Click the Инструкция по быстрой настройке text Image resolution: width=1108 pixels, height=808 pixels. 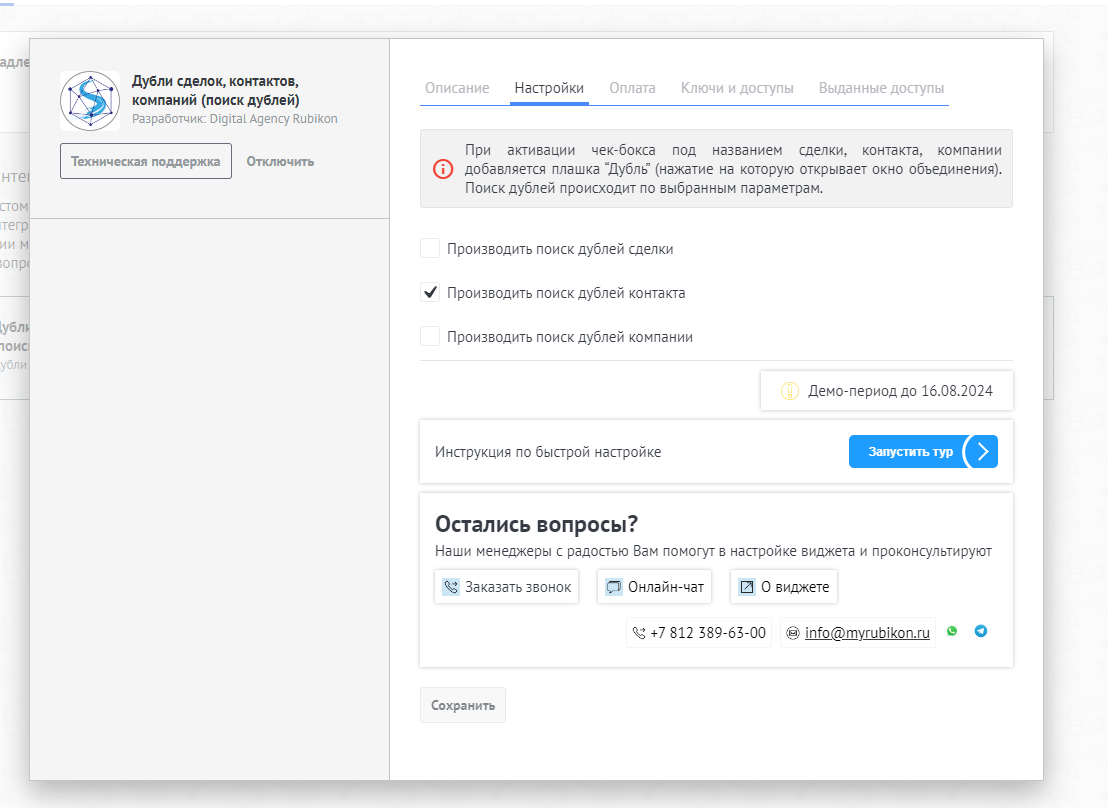tap(548, 452)
